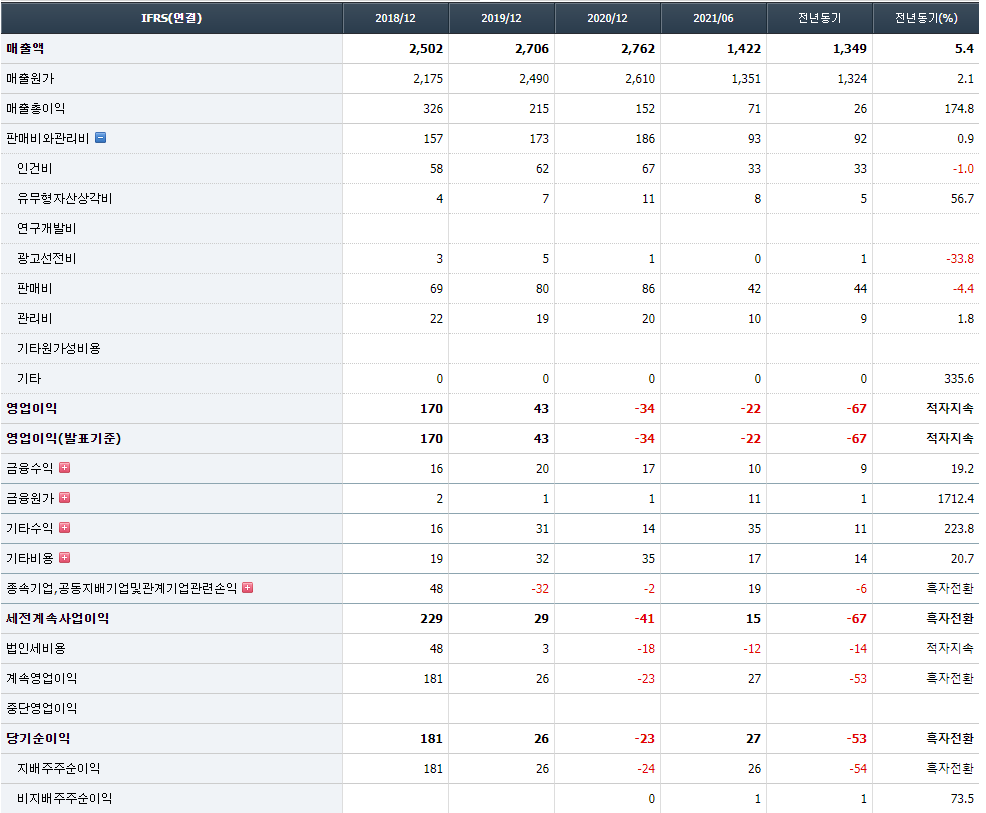Click the IFRS(연결) column header
The image size is (986, 813).
[x=172, y=18]
